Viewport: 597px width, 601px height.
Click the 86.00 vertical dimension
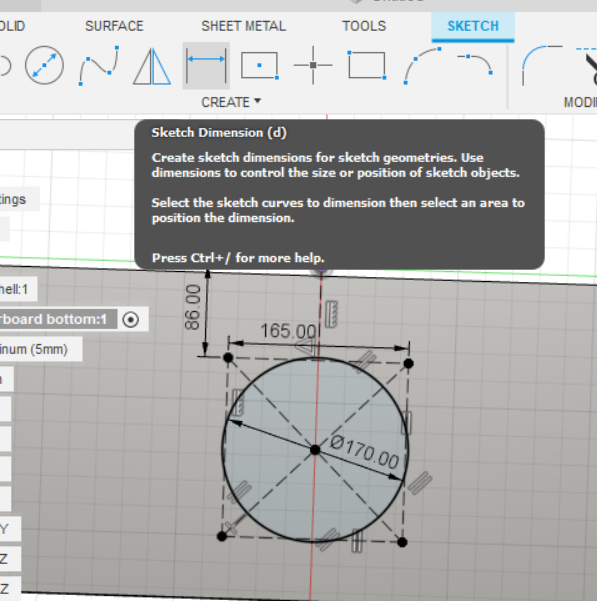point(192,307)
